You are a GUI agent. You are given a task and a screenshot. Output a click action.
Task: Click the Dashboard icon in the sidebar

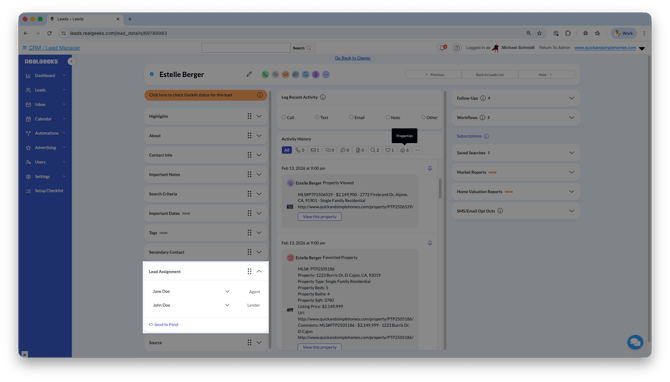(28, 76)
